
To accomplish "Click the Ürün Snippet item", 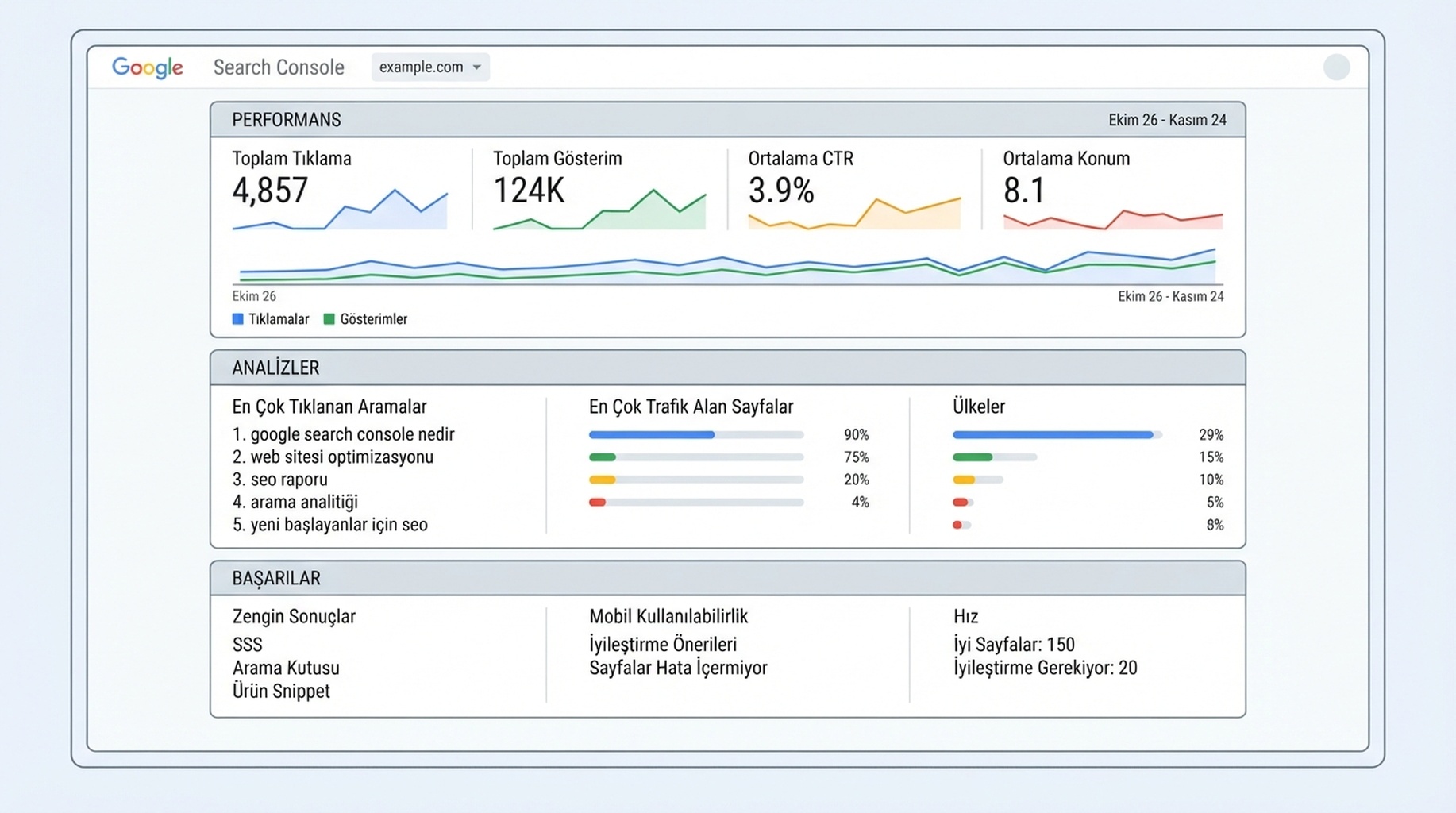I will pyautogui.click(x=281, y=691).
